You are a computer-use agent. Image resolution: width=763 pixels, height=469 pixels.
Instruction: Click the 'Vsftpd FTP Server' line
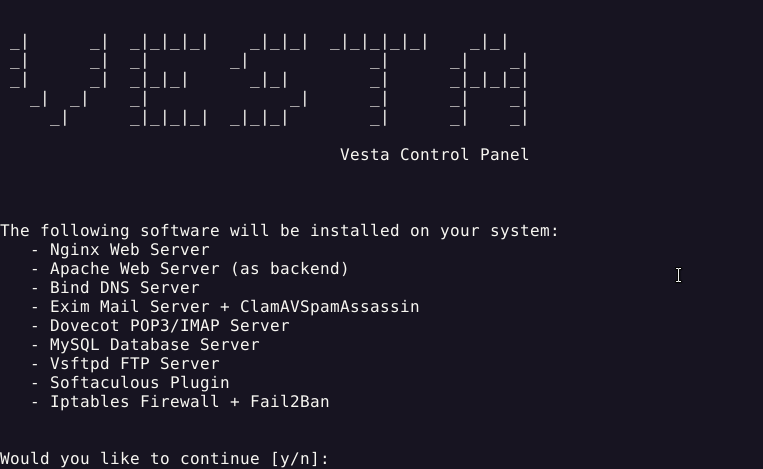[x=135, y=363]
